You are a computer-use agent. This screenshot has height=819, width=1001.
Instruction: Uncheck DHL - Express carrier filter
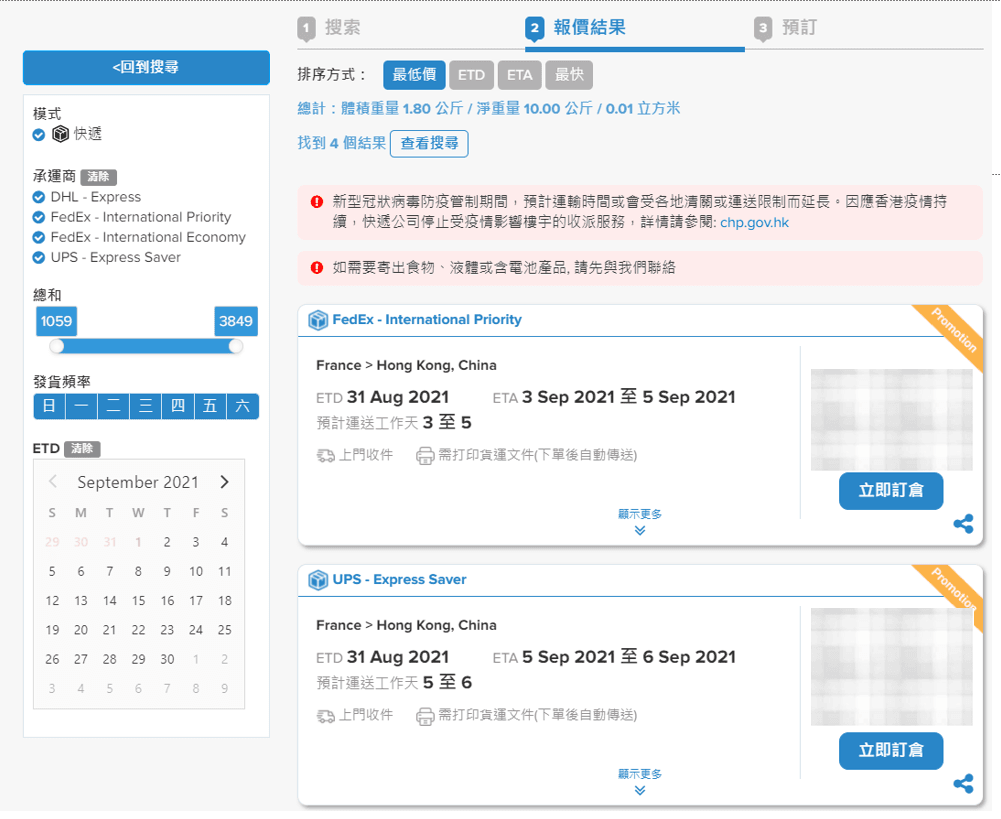(x=39, y=197)
